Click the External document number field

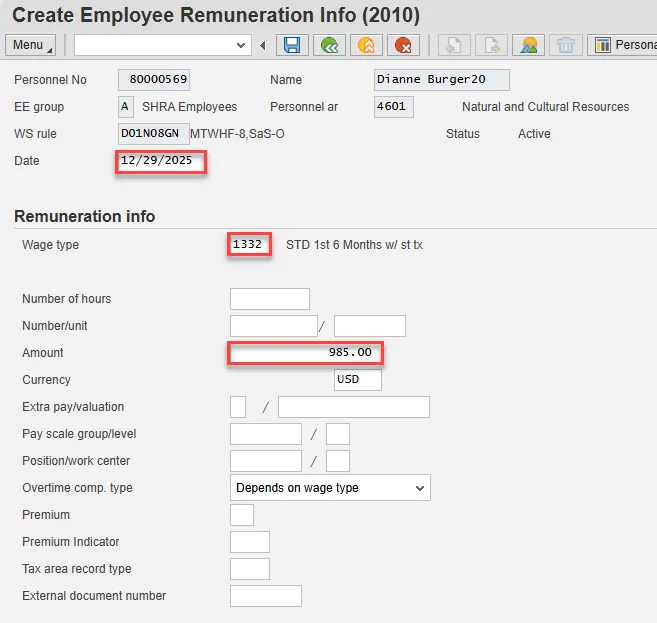pos(265,596)
